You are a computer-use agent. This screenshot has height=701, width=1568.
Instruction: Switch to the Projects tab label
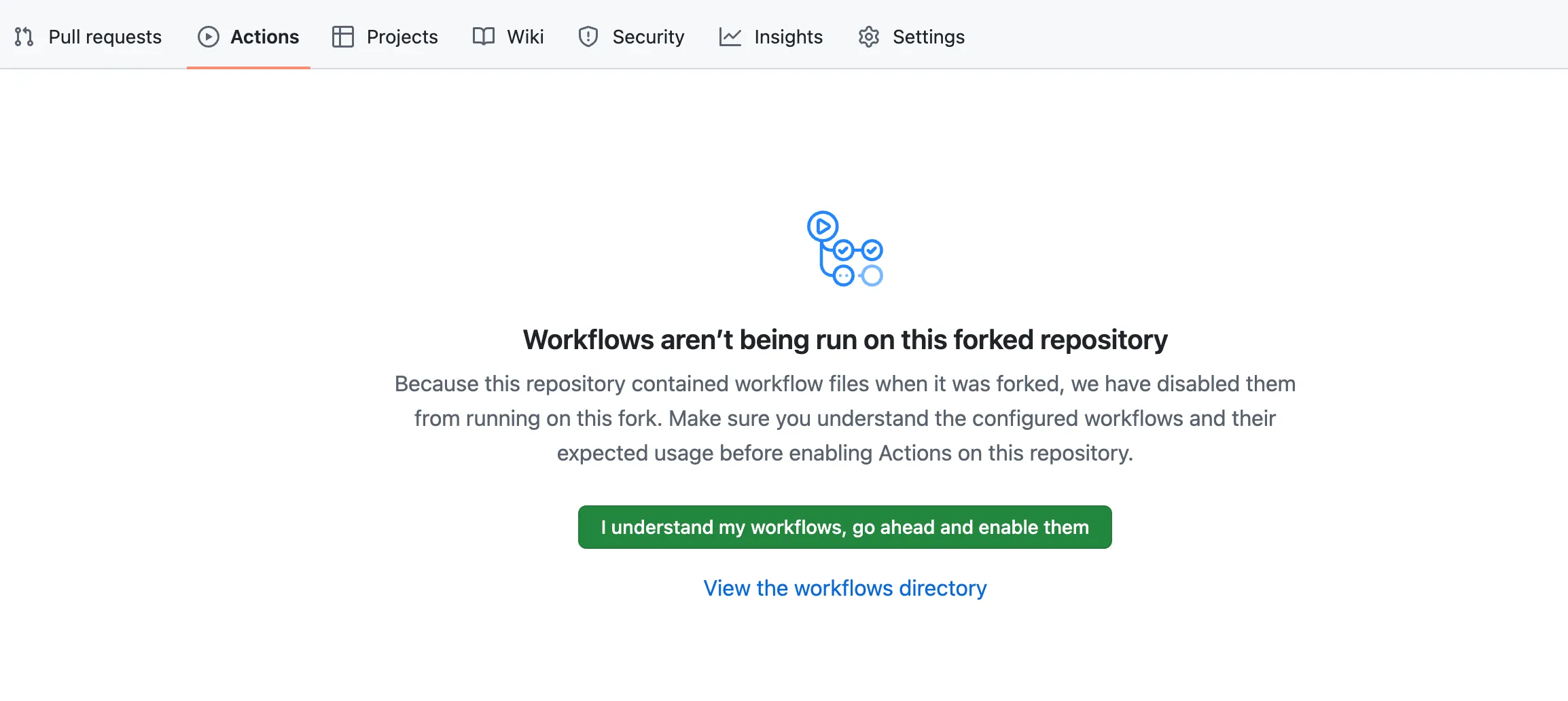click(x=402, y=37)
